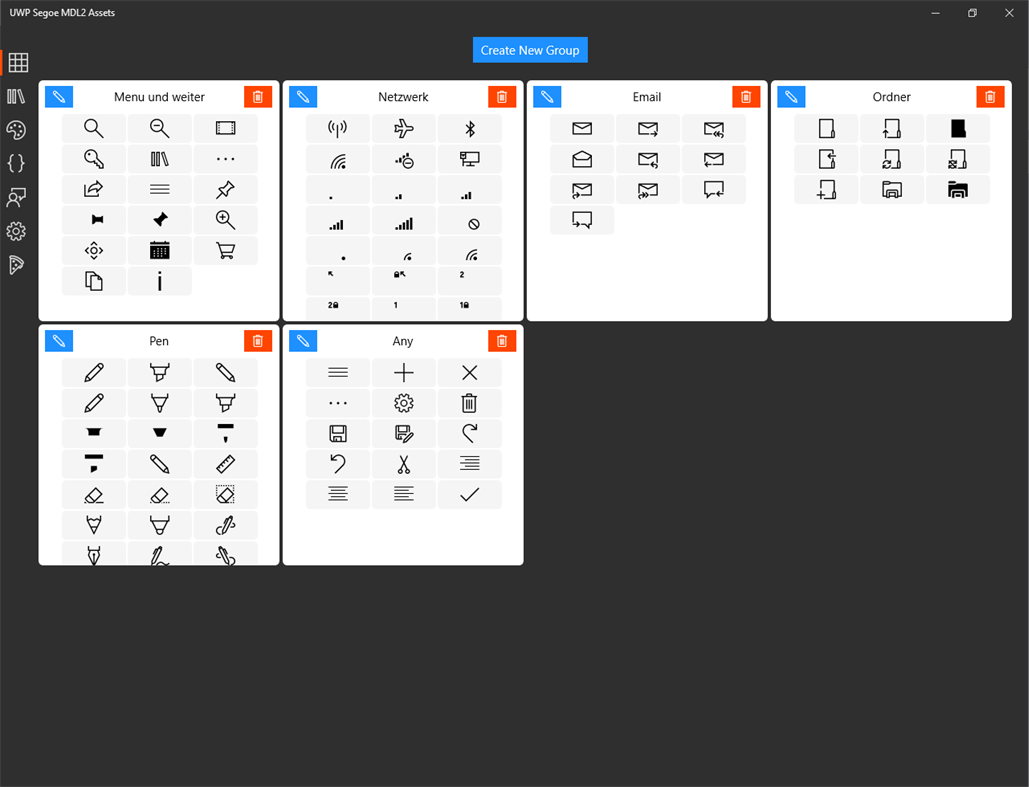Screen dimensions: 1029x787
Task: Click the Any group title text
Action: (x=403, y=340)
